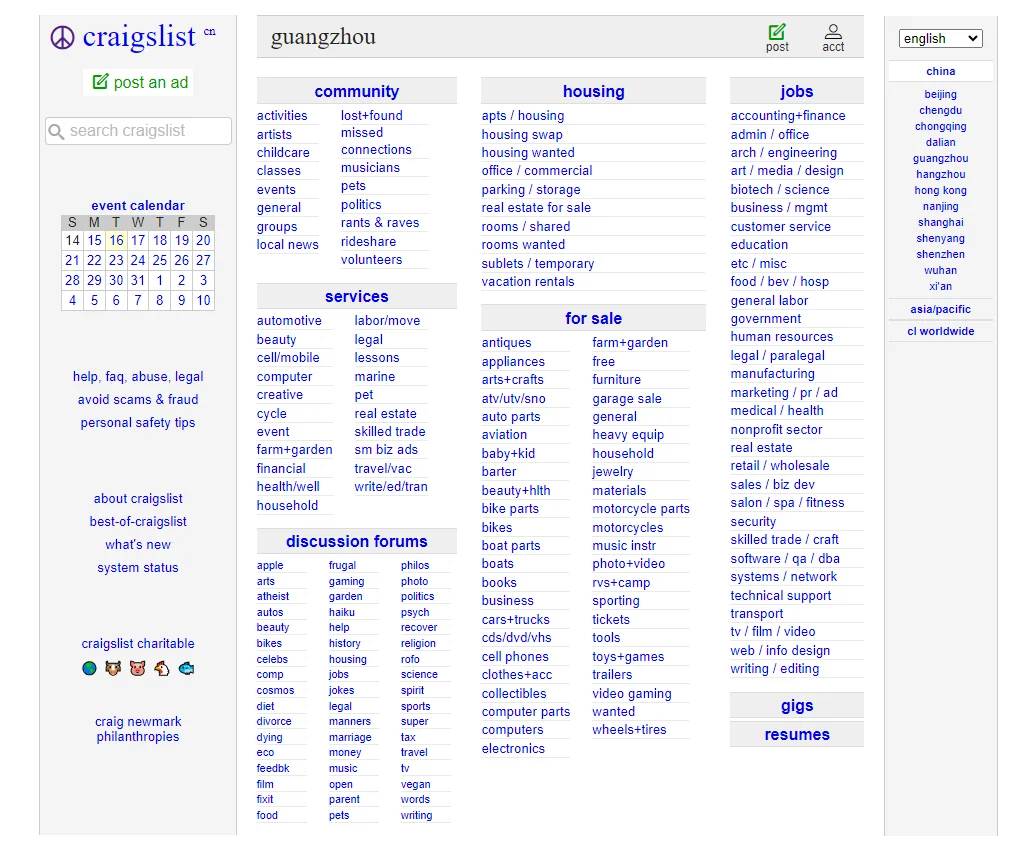Open the cl worldwide section
This screenshot has width=1033, height=844.
pos(940,331)
